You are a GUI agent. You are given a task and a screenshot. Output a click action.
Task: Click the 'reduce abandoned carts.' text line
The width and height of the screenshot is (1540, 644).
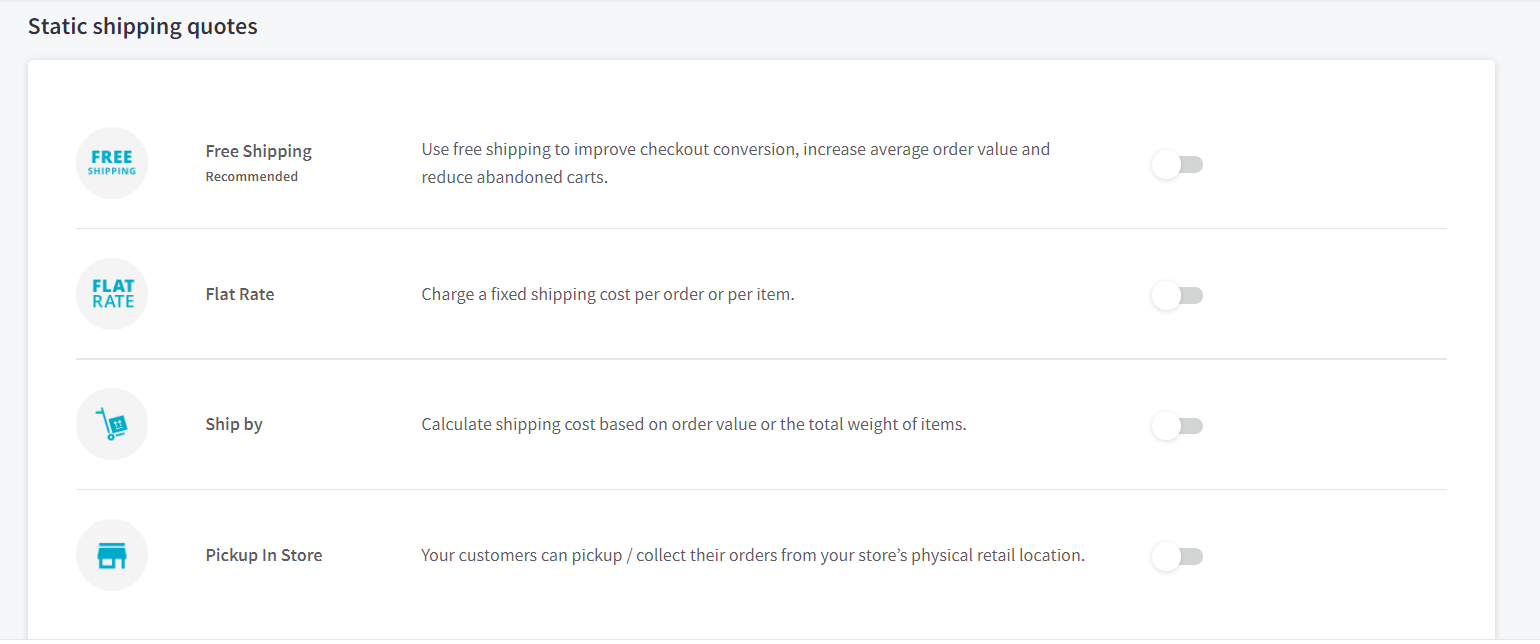[x=514, y=177]
